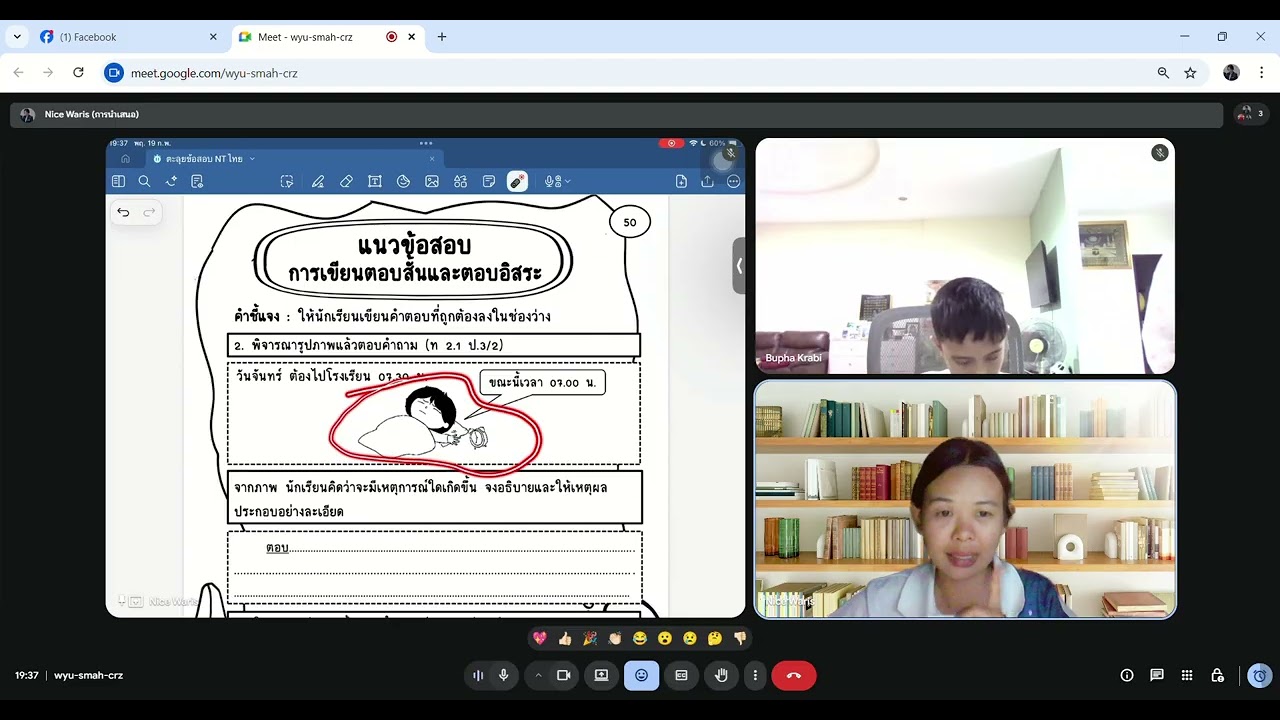Pick the pen tool in the shared notes toolbar

(x=317, y=181)
